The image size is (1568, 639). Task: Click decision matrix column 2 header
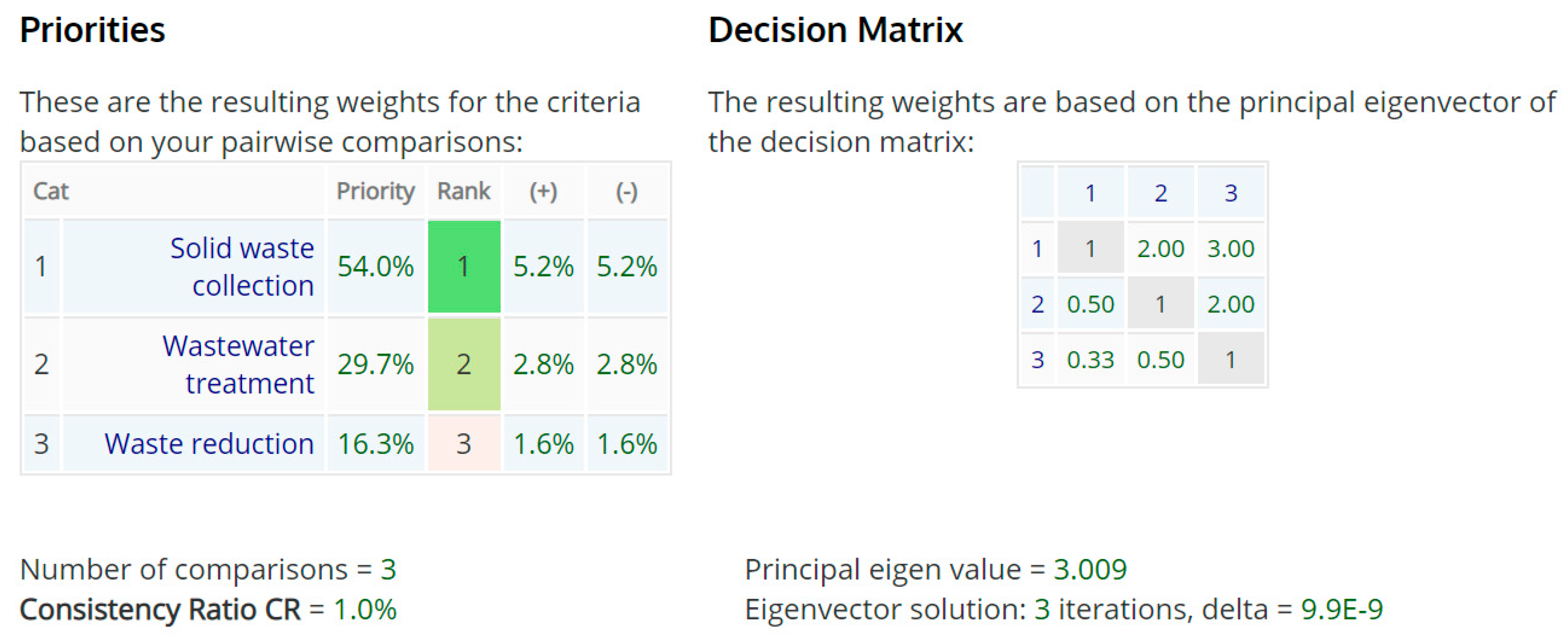pos(1161,193)
